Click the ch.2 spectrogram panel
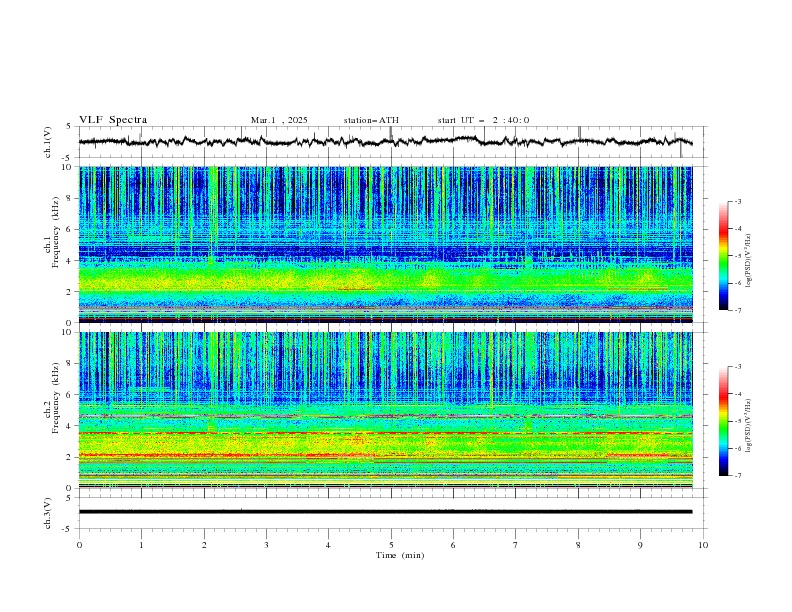Viewport: 792px width, 612px height. point(386,410)
